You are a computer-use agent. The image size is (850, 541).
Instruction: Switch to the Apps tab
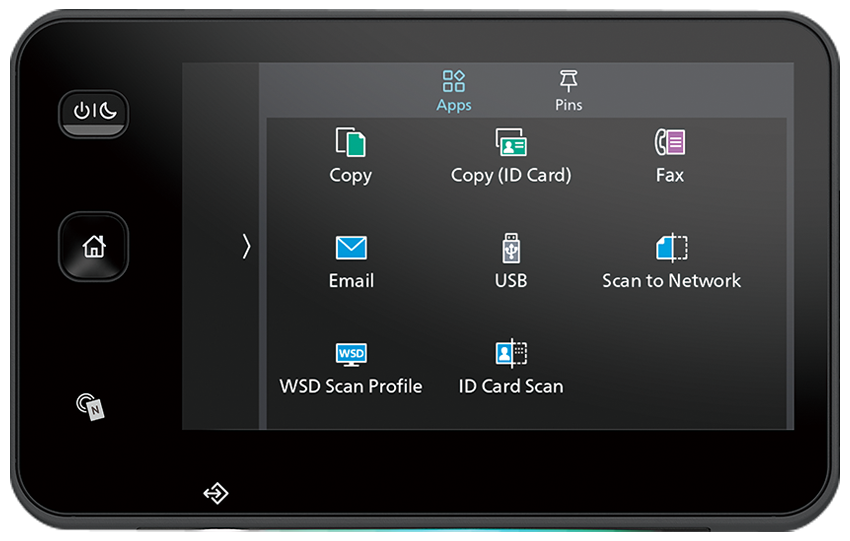click(454, 90)
